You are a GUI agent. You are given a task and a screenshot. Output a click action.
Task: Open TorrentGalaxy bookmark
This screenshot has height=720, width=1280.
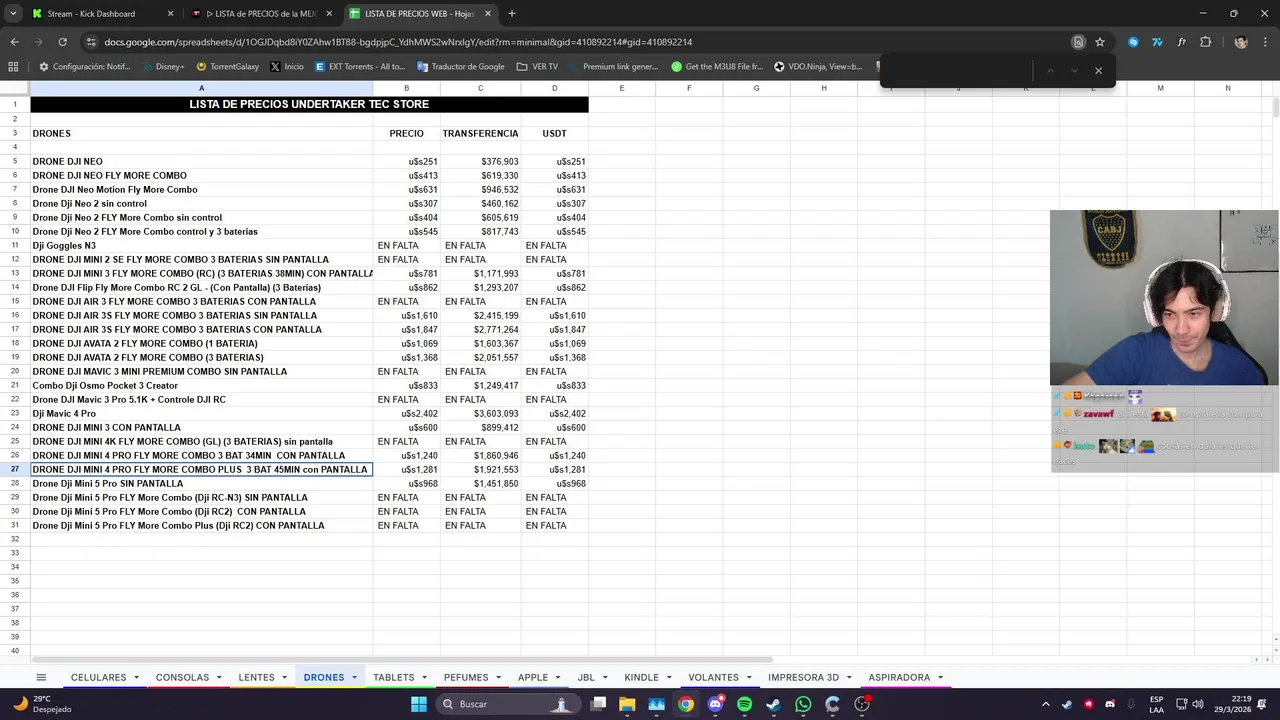click(x=227, y=67)
